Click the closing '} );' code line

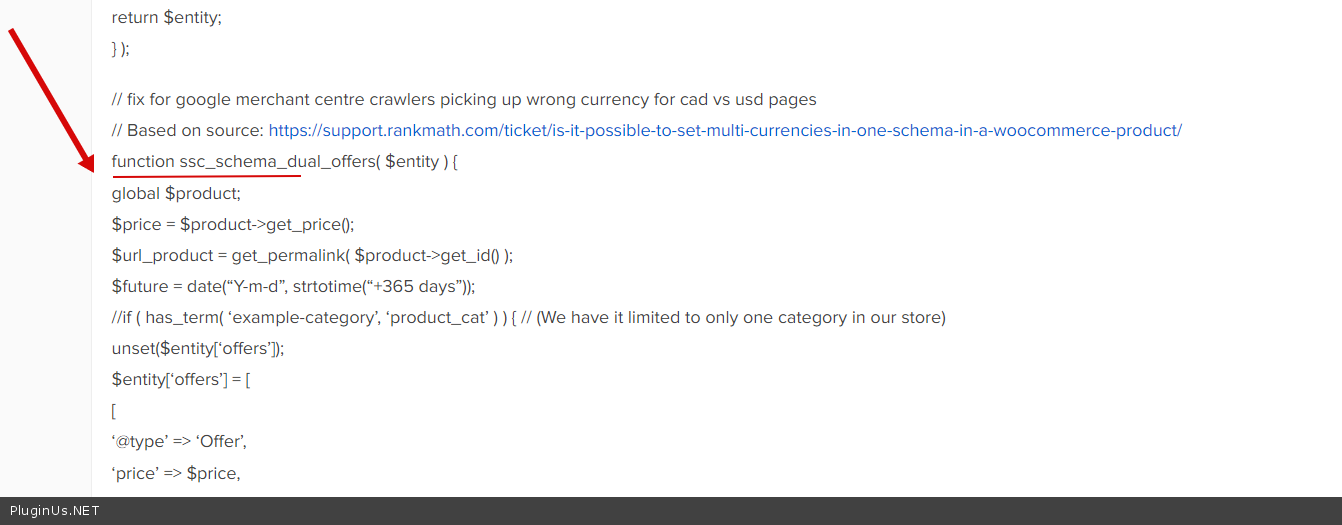click(121, 48)
